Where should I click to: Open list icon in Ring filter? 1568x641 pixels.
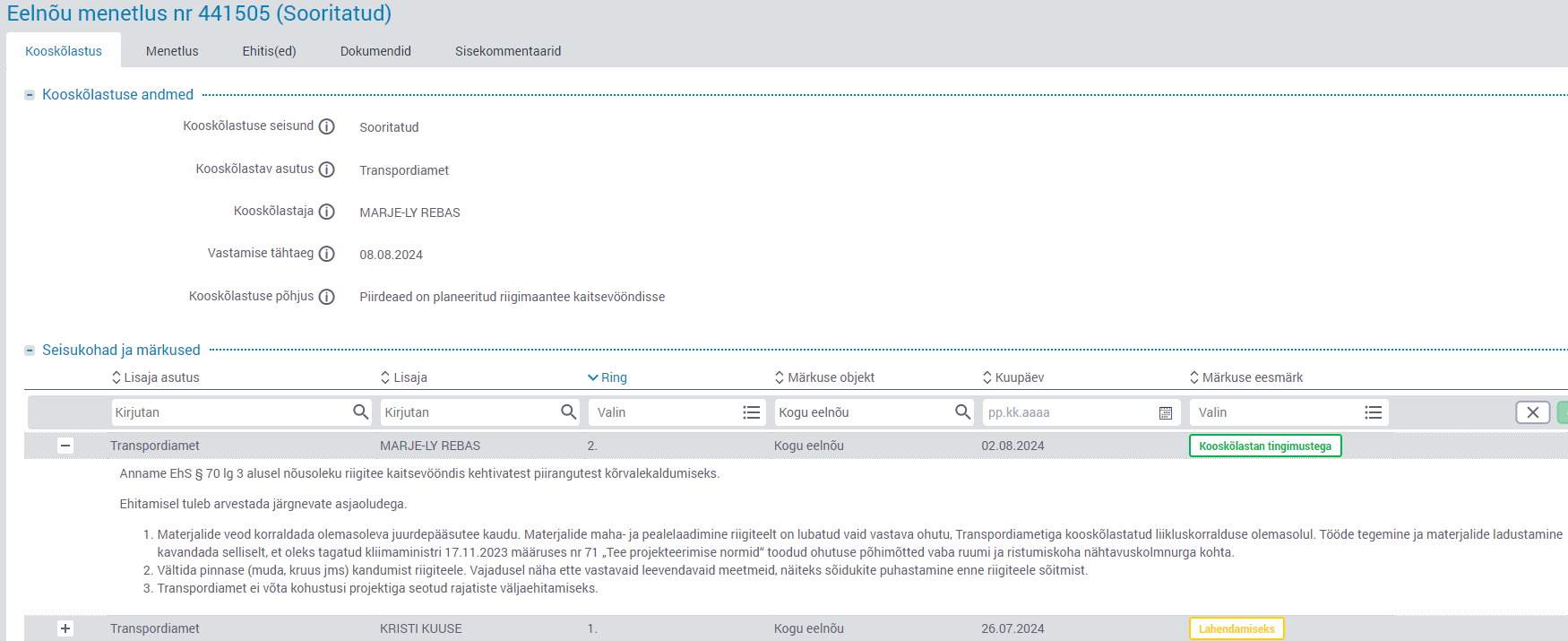(x=751, y=412)
